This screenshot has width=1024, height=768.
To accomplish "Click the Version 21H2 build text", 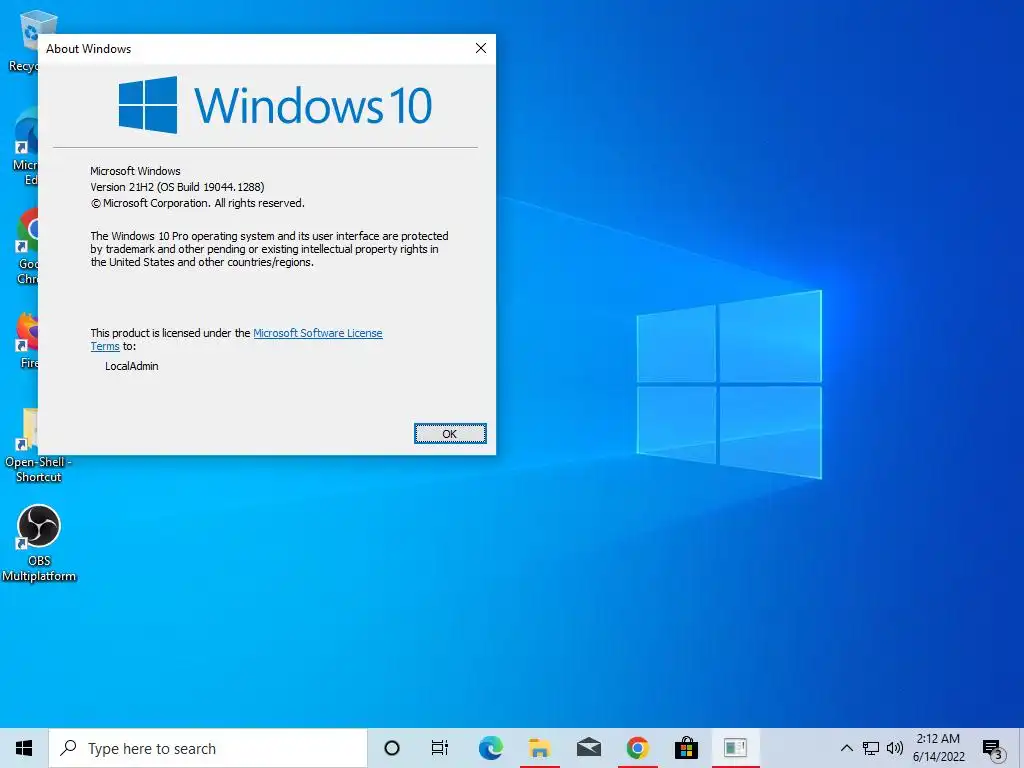I will [177, 187].
